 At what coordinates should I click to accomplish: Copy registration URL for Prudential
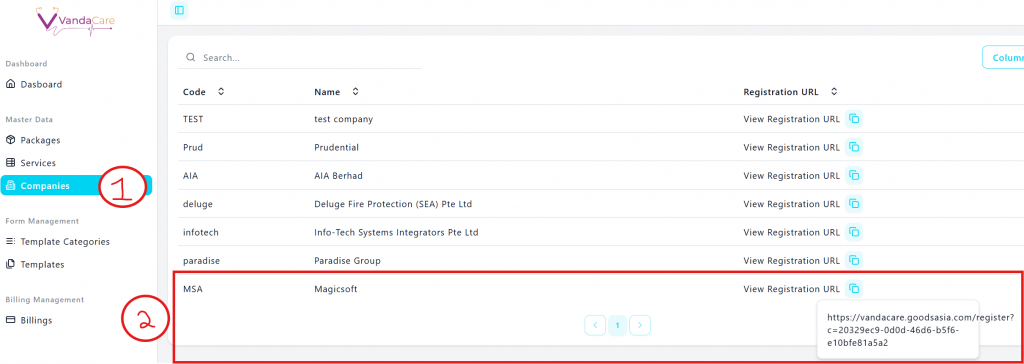point(854,147)
